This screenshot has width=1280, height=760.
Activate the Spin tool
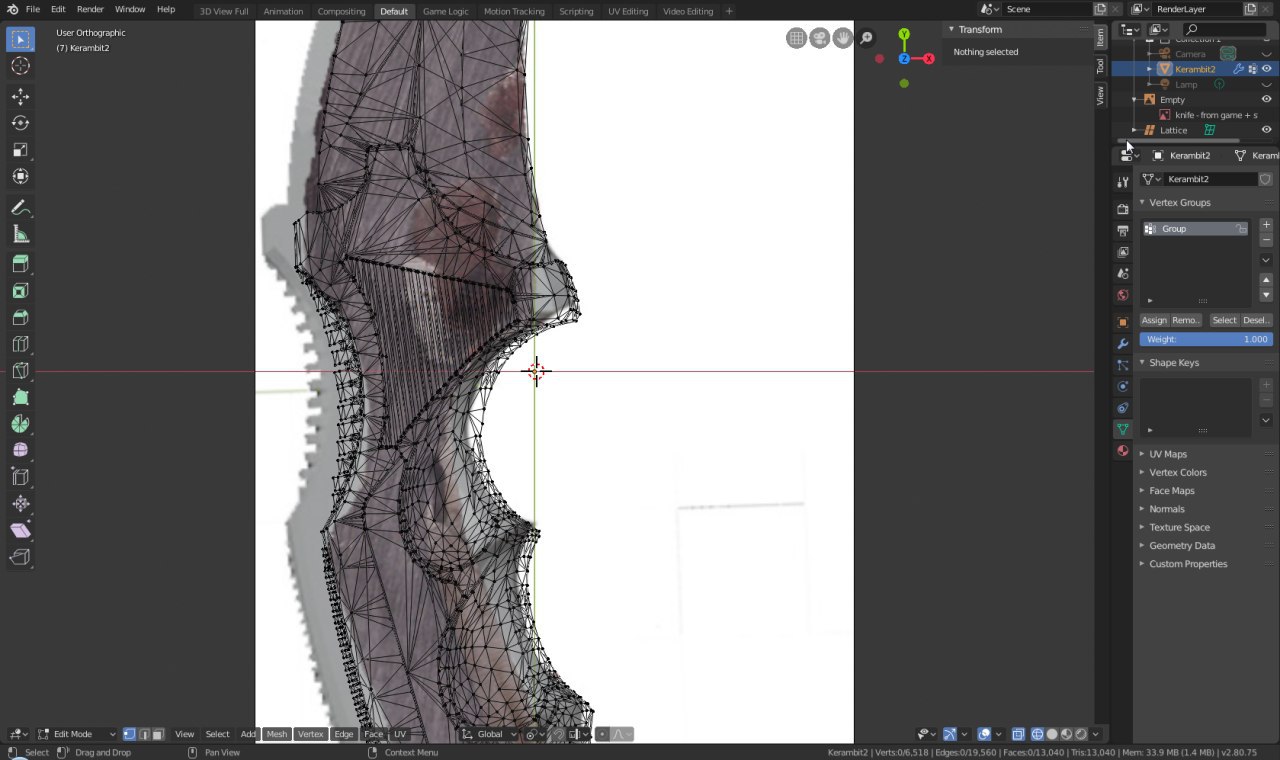pos(20,424)
